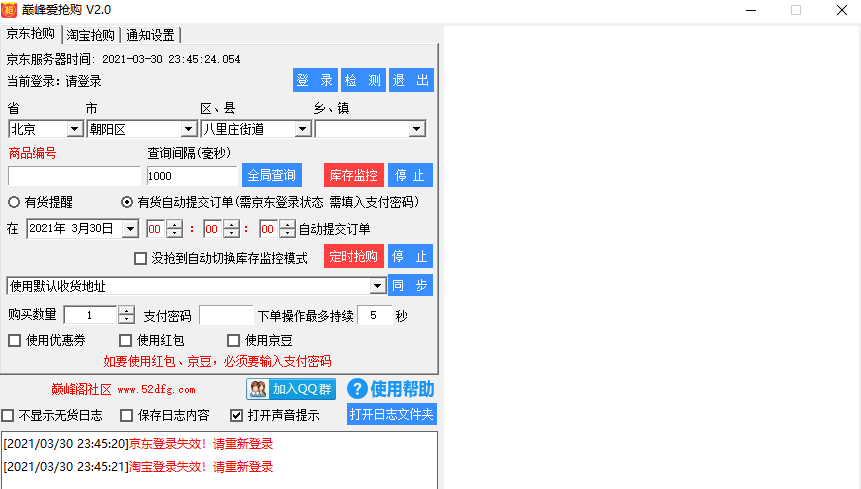Screen dimensions: 861x489
Task: Click the 京东服务器时间 timestamp text
Action: click(171, 59)
